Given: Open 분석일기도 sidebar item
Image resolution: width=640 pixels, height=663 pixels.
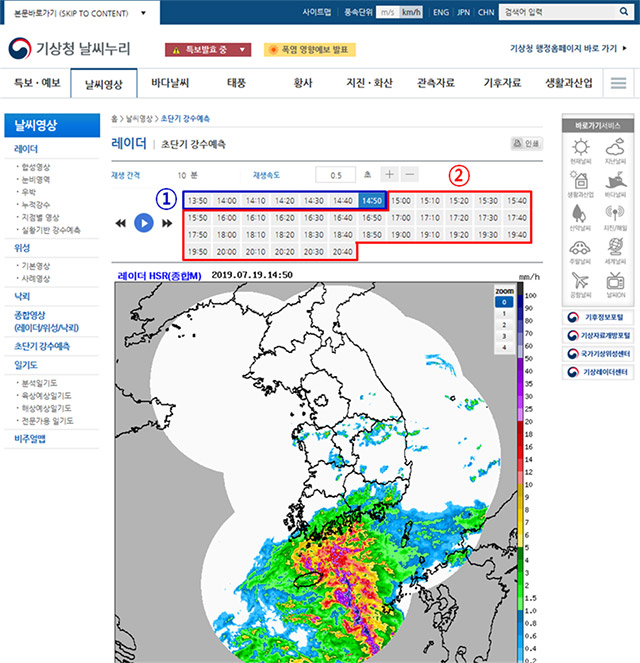Looking at the screenshot, I should pyautogui.click(x=39, y=383).
